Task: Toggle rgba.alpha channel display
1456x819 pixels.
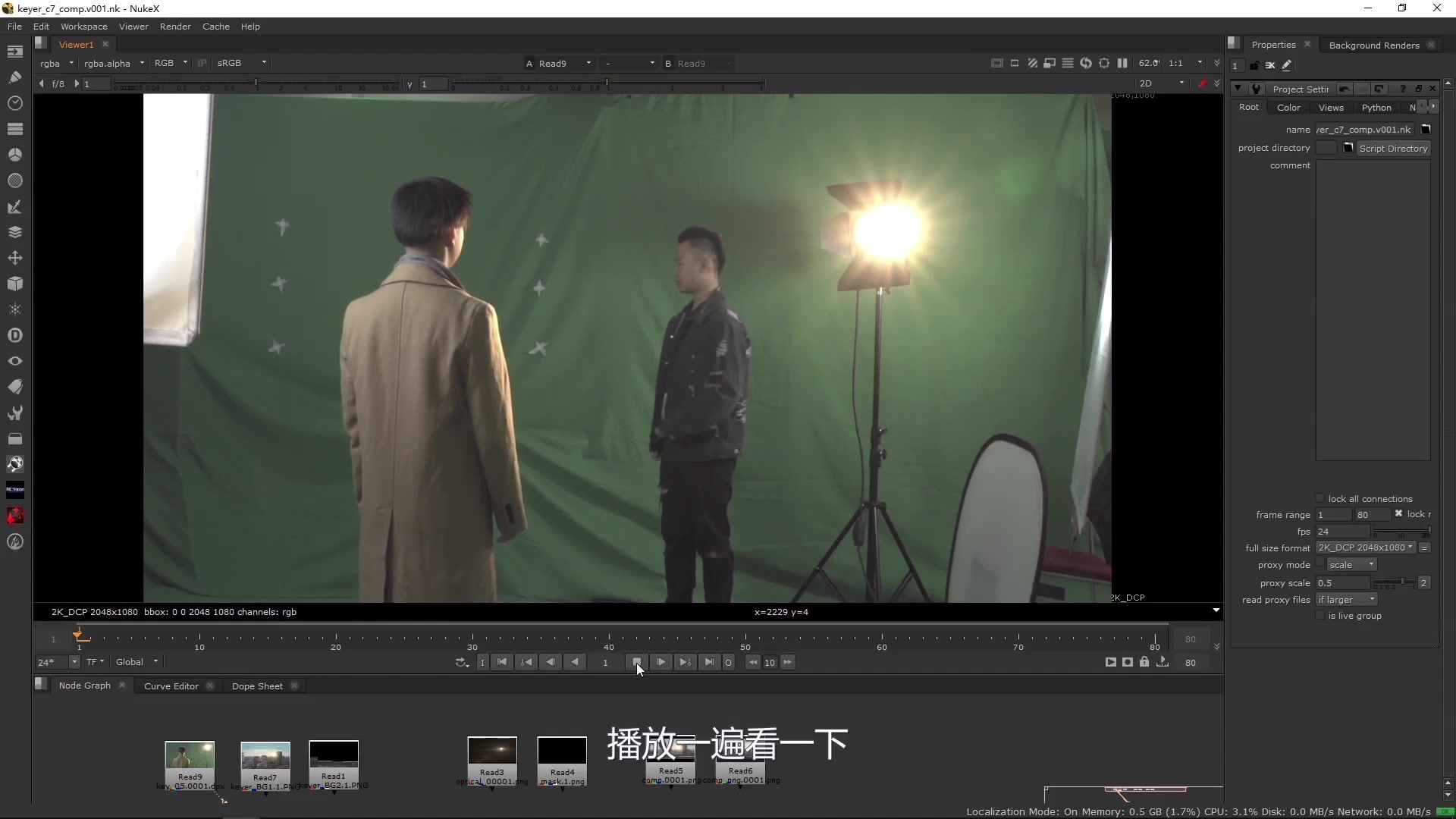Action: coord(107,62)
